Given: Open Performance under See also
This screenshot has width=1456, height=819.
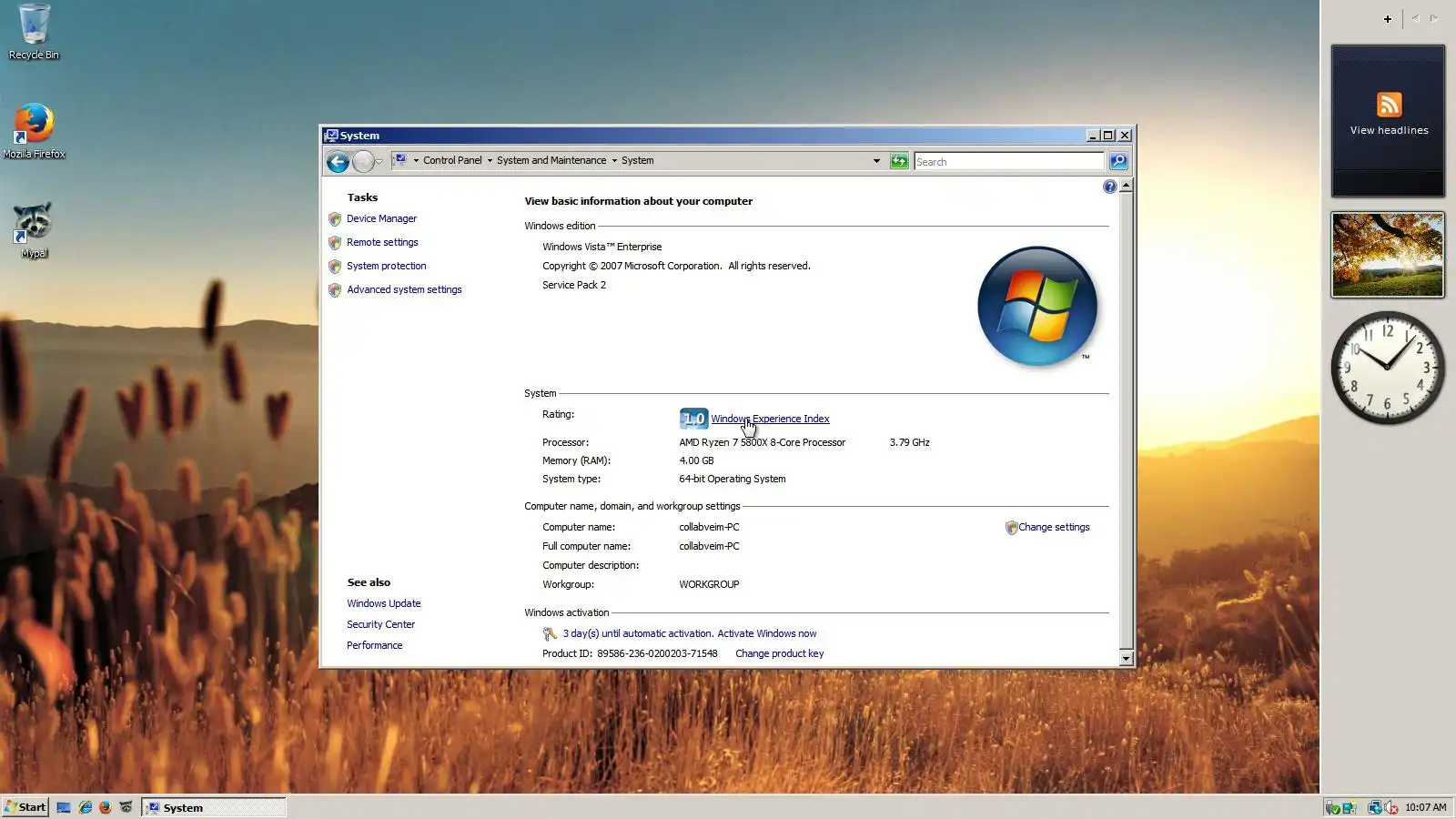Looking at the screenshot, I should 374,646.
